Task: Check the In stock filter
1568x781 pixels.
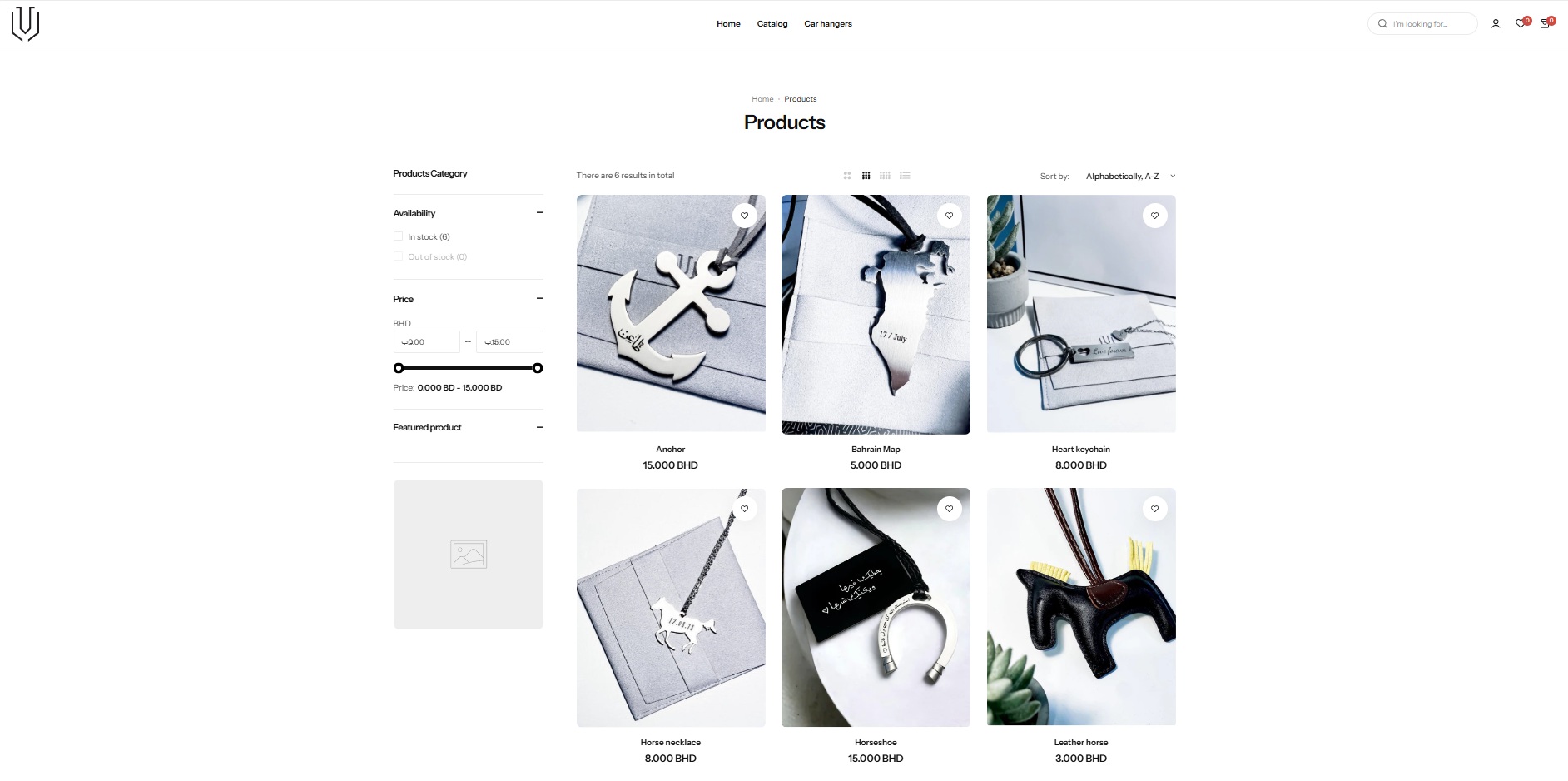Action: pyautogui.click(x=399, y=236)
